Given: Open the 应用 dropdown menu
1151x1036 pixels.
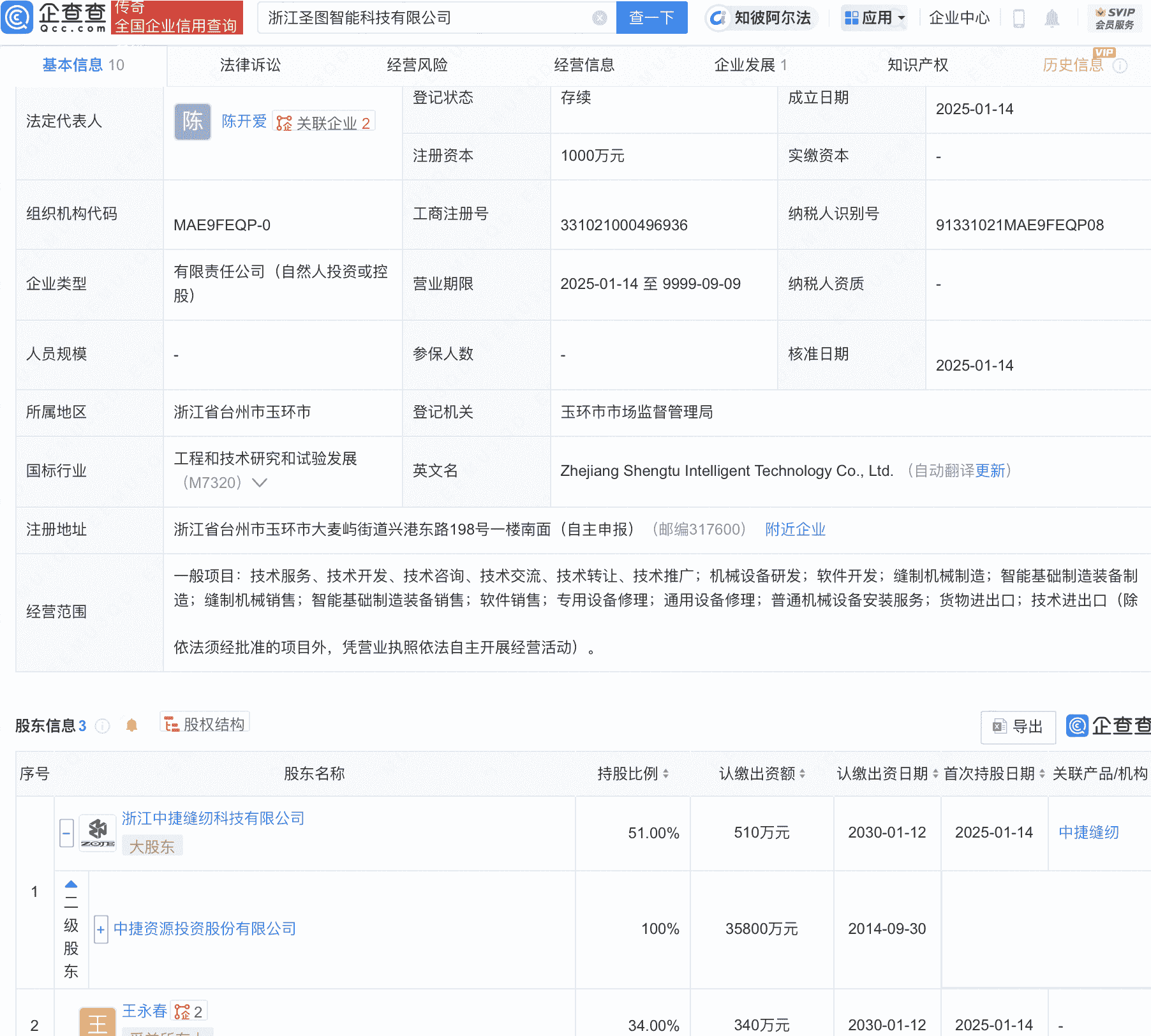Looking at the screenshot, I should [x=874, y=18].
